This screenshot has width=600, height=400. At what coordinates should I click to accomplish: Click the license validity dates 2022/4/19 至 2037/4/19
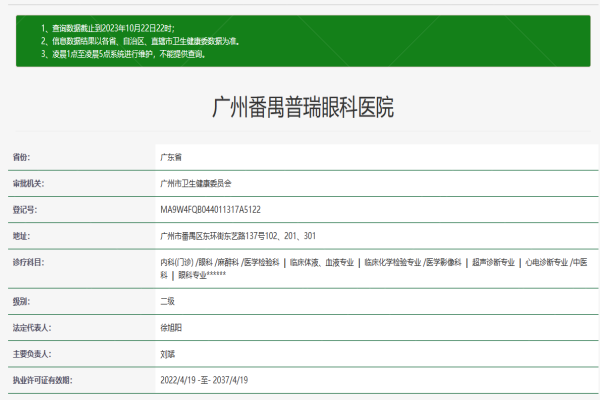(x=204, y=379)
